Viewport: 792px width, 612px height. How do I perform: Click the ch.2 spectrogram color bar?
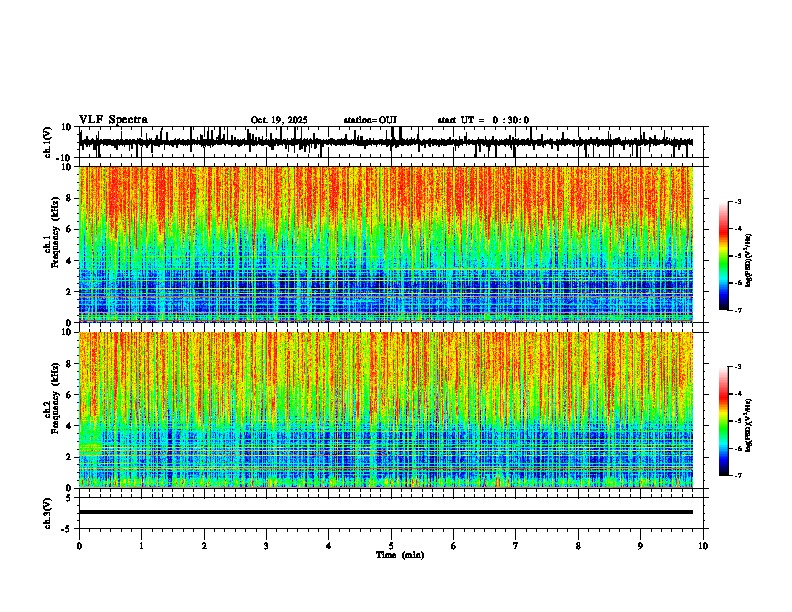pos(724,421)
